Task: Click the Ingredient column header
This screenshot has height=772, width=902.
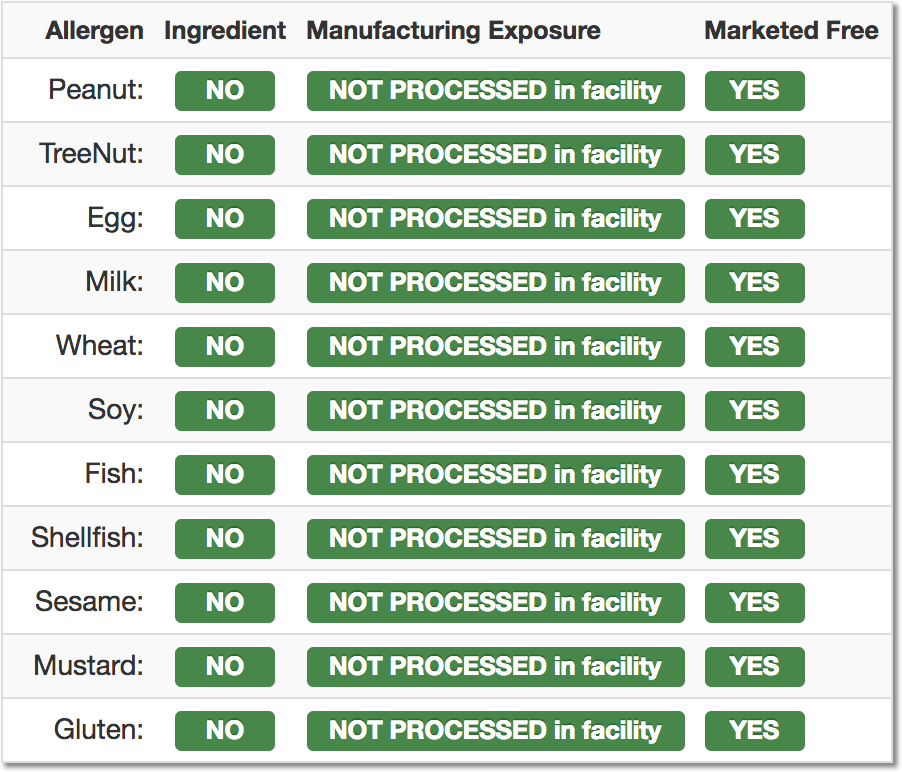Action: click(225, 31)
